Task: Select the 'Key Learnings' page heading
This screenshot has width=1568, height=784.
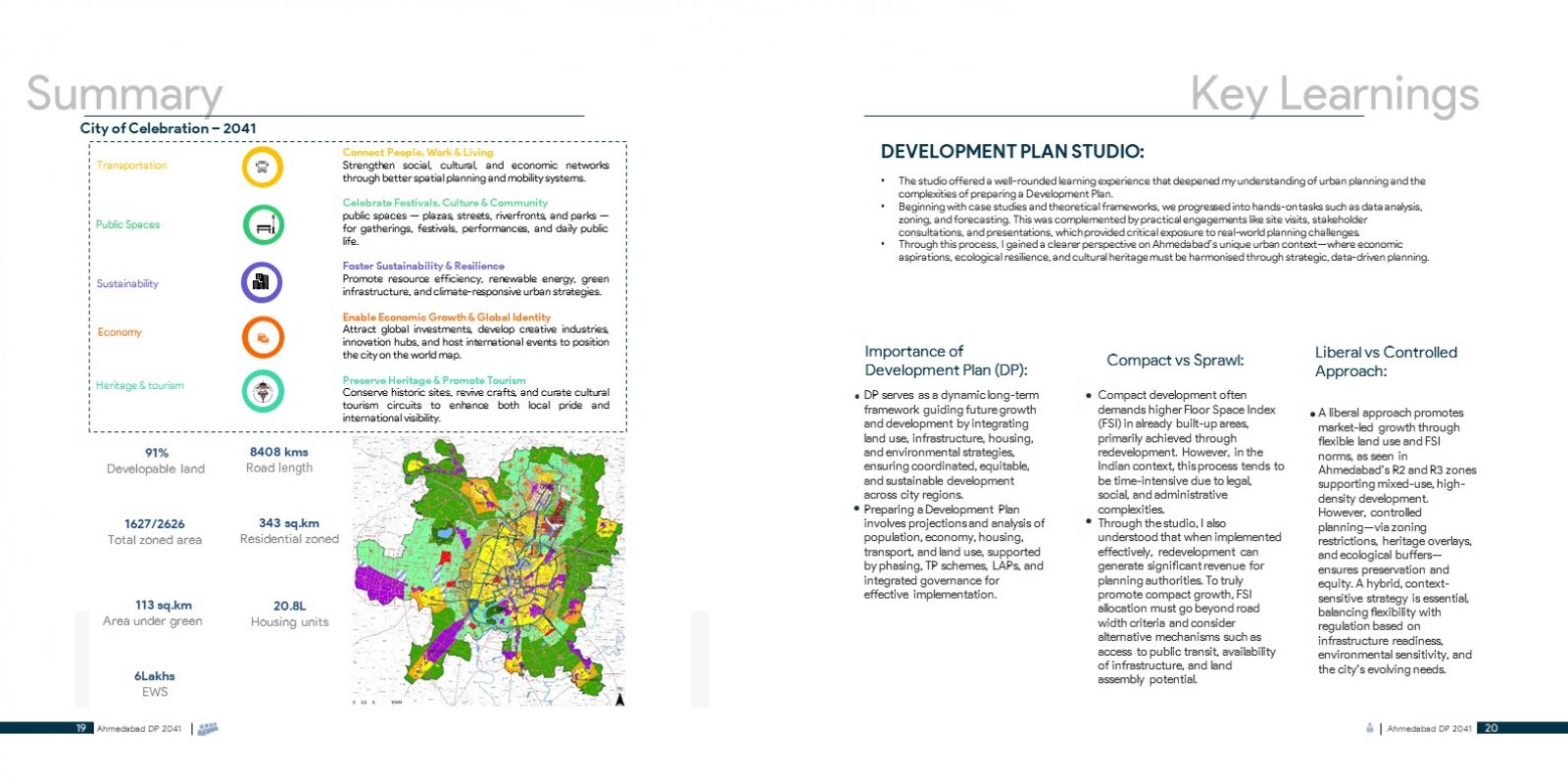Action: click(x=1335, y=95)
